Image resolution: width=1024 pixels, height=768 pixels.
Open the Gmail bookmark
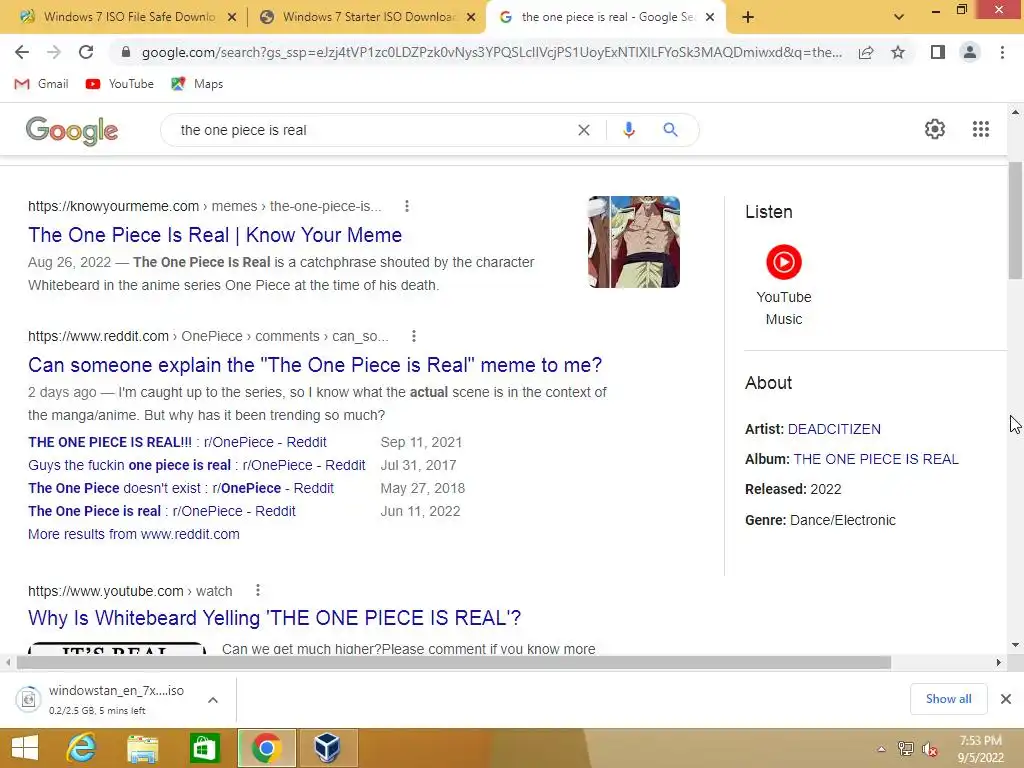click(x=41, y=84)
